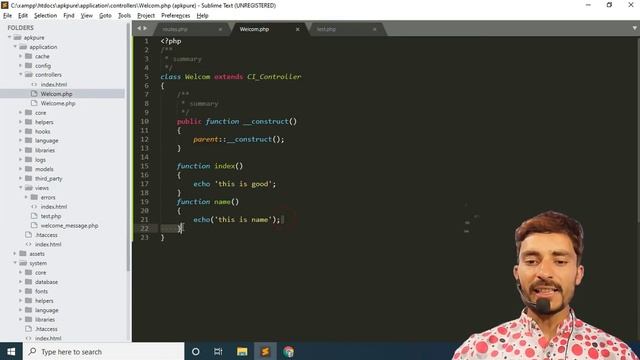Open the Tools menu
The height and width of the screenshot is (360, 640).
pos(124,16)
